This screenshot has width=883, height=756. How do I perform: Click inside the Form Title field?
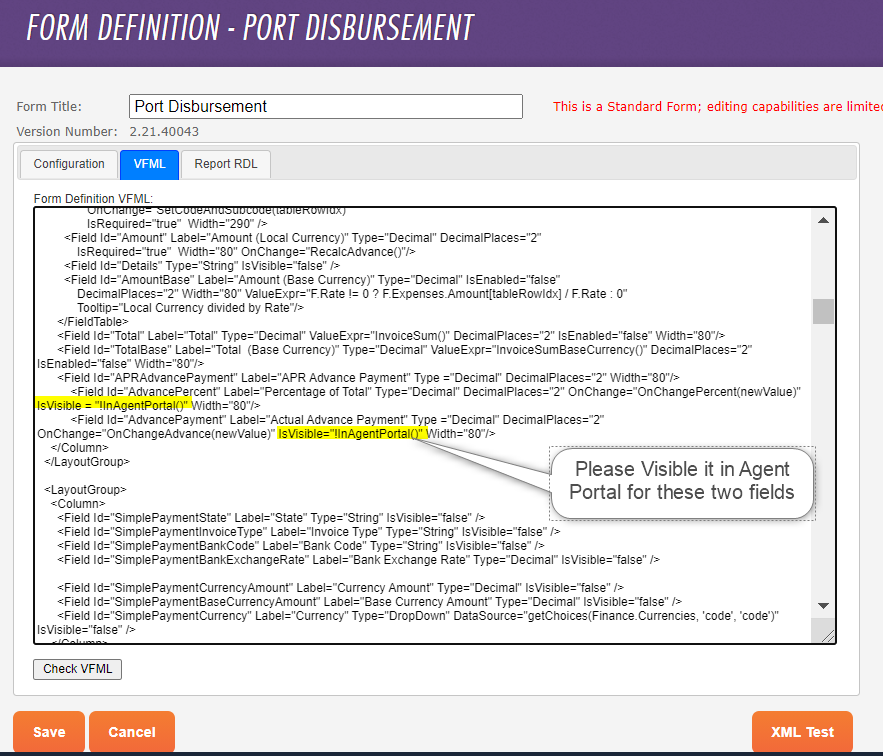pyautogui.click(x=325, y=106)
